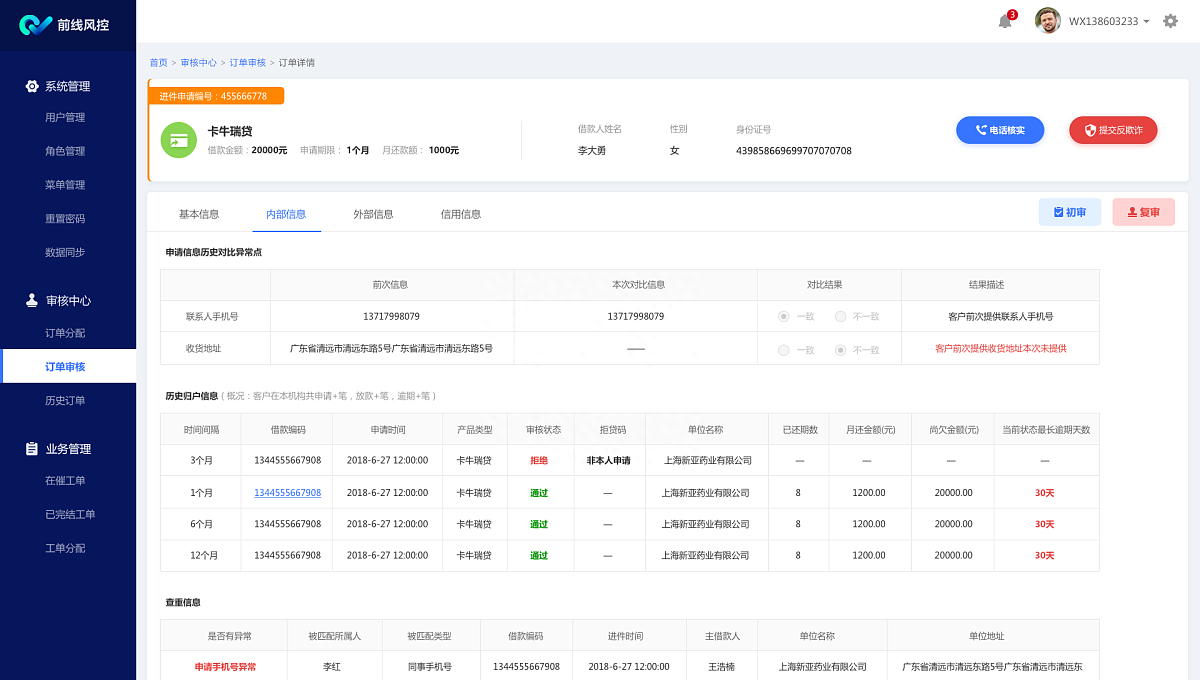Open 在催工单 in the sidebar
The height and width of the screenshot is (680, 1200).
coord(65,481)
